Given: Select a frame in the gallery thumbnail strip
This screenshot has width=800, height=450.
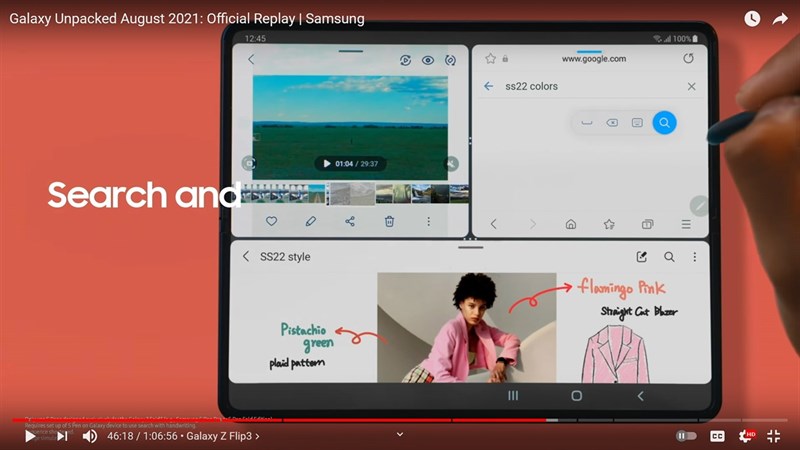Looking at the screenshot, I should [x=355, y=194].
